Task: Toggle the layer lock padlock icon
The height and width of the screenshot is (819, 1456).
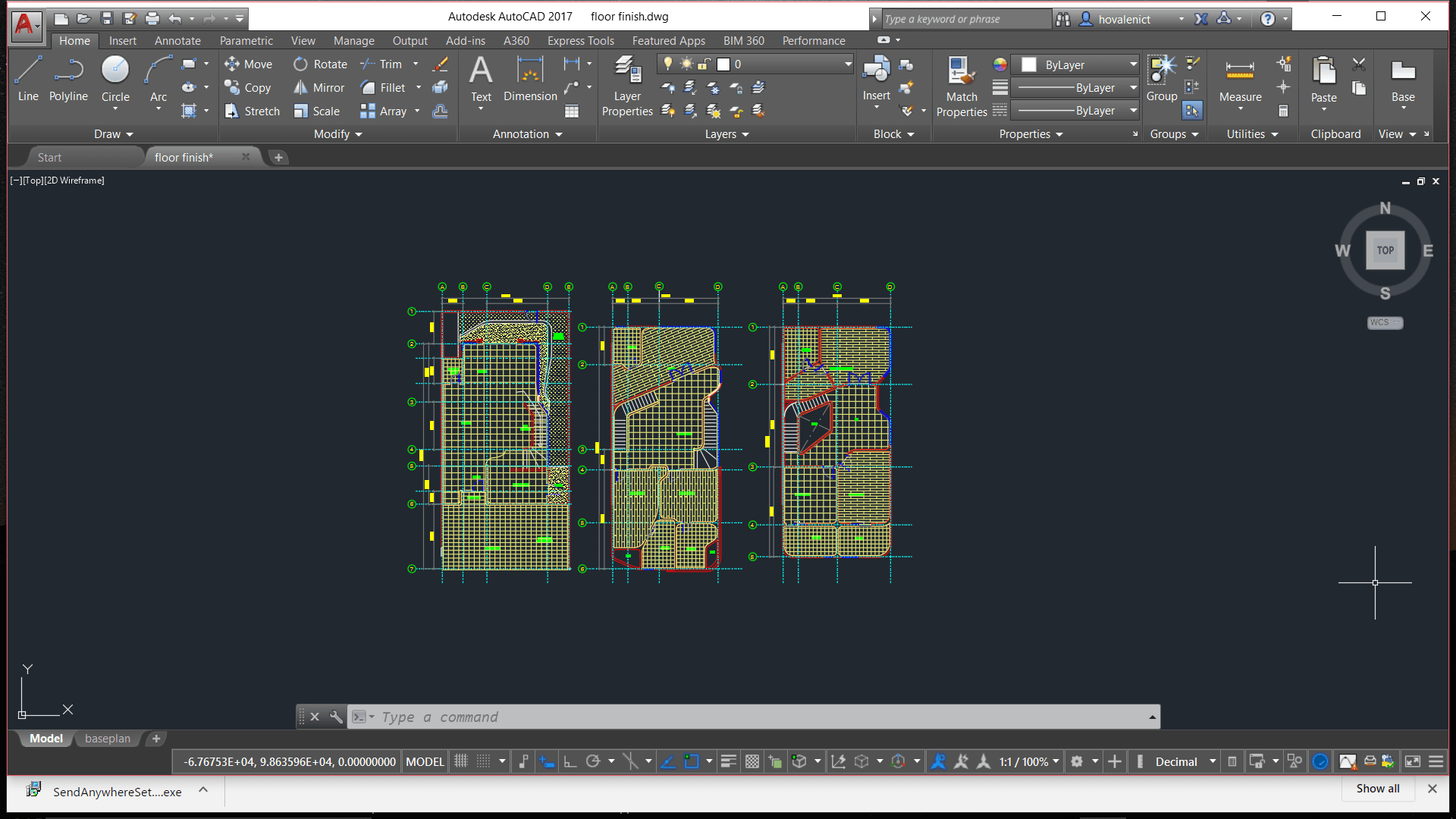Action: pyautogui.click(x=704, y=64)
